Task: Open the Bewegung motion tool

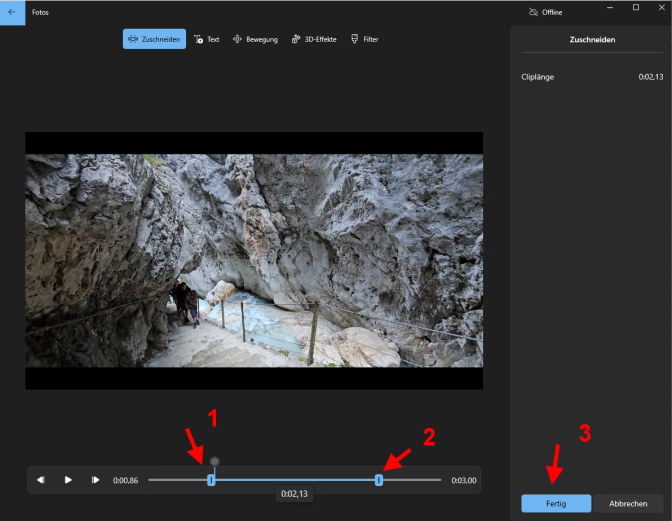Action: tap(255, 39)
